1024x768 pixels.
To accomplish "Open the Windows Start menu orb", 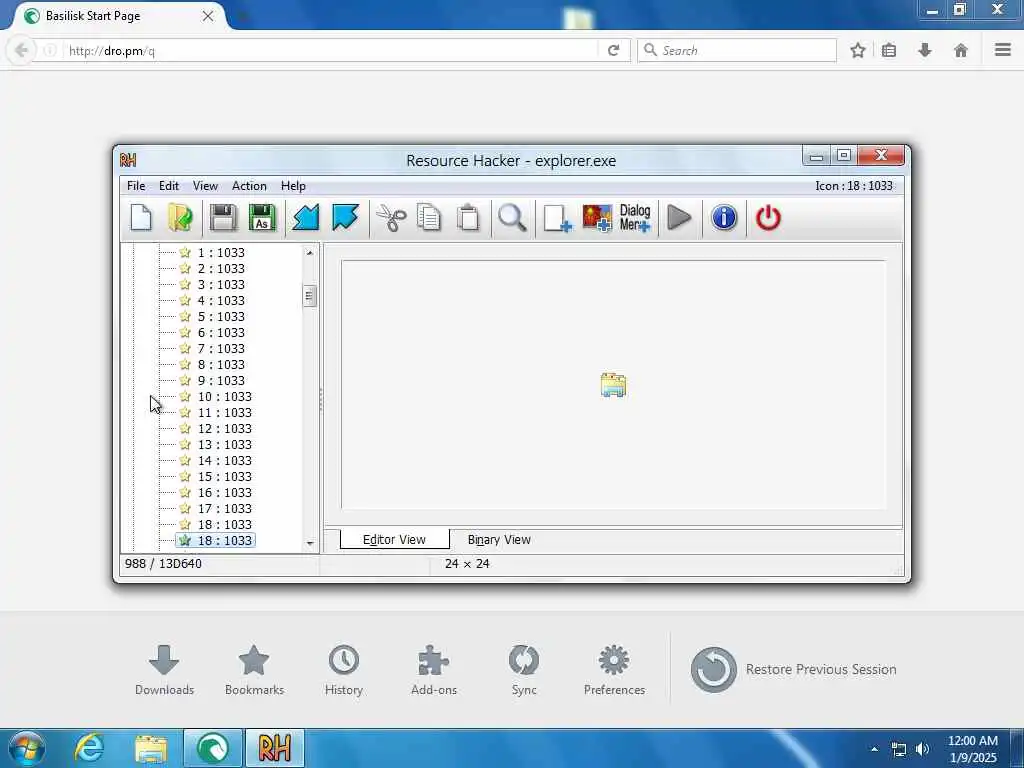I will (26, 748).
